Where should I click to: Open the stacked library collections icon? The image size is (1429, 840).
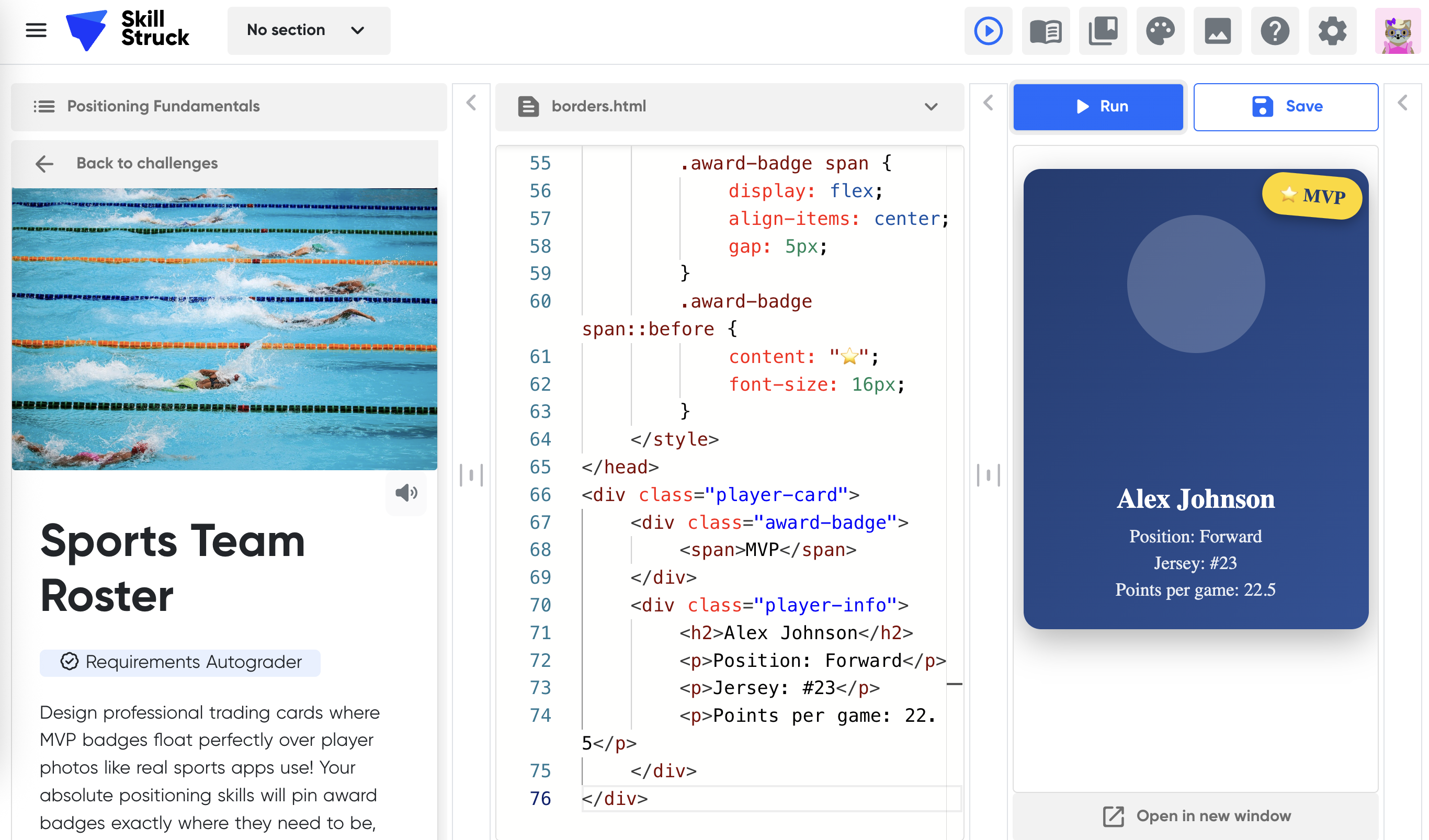tap(1103, 31)
